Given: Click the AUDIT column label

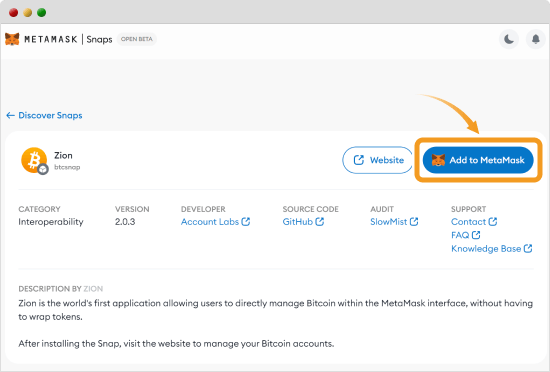Looking at the screenshot, I should click(x=382, y=209).
